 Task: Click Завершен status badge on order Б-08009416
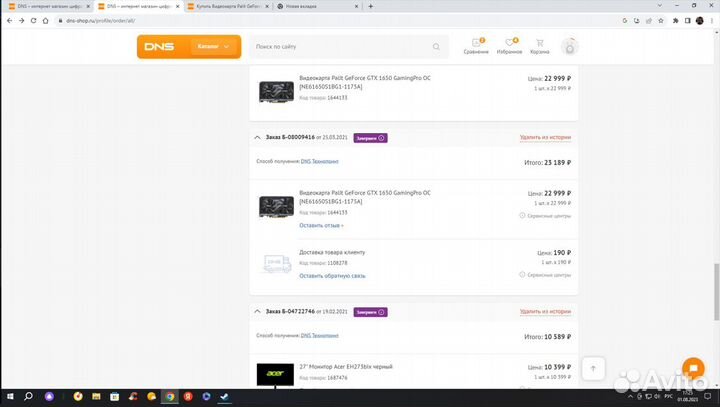[x=370, y=138]
